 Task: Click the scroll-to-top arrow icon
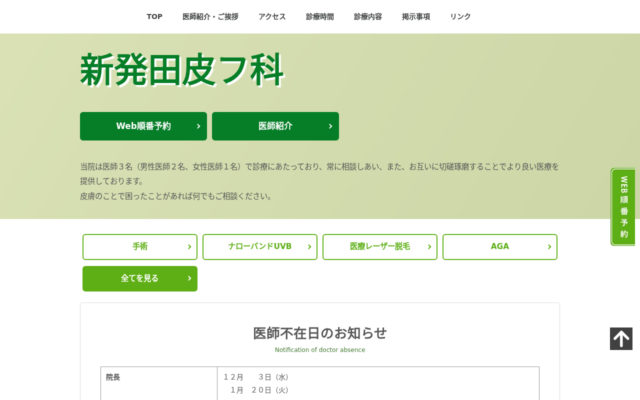pyautogui.click(x=621, y=339)
